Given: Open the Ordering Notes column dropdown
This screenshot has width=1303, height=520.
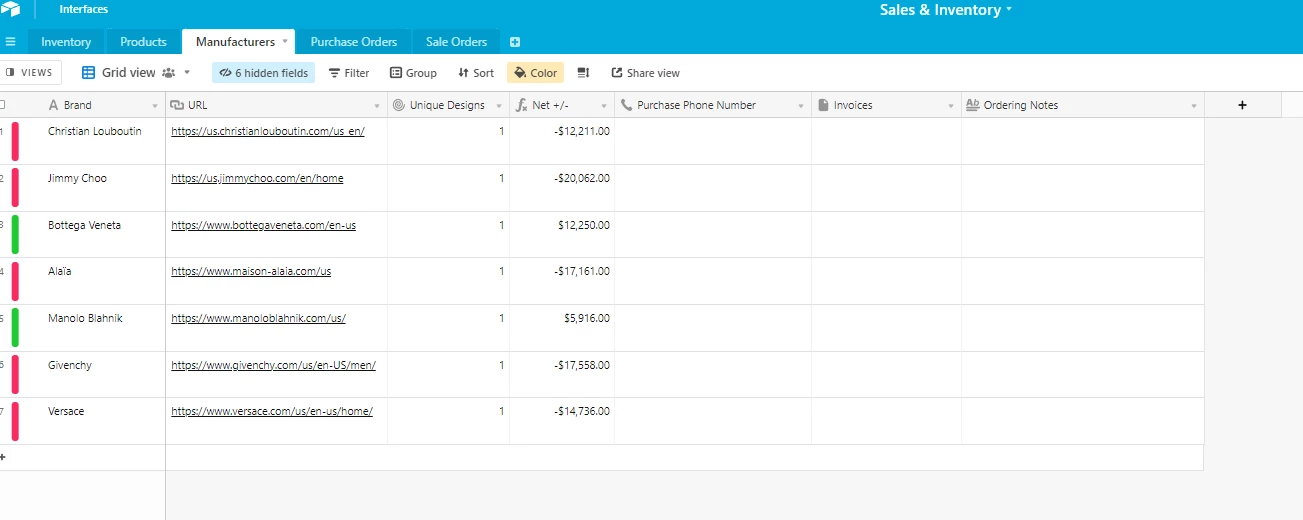Looking at the screenshot, I should pos(1194,106).
